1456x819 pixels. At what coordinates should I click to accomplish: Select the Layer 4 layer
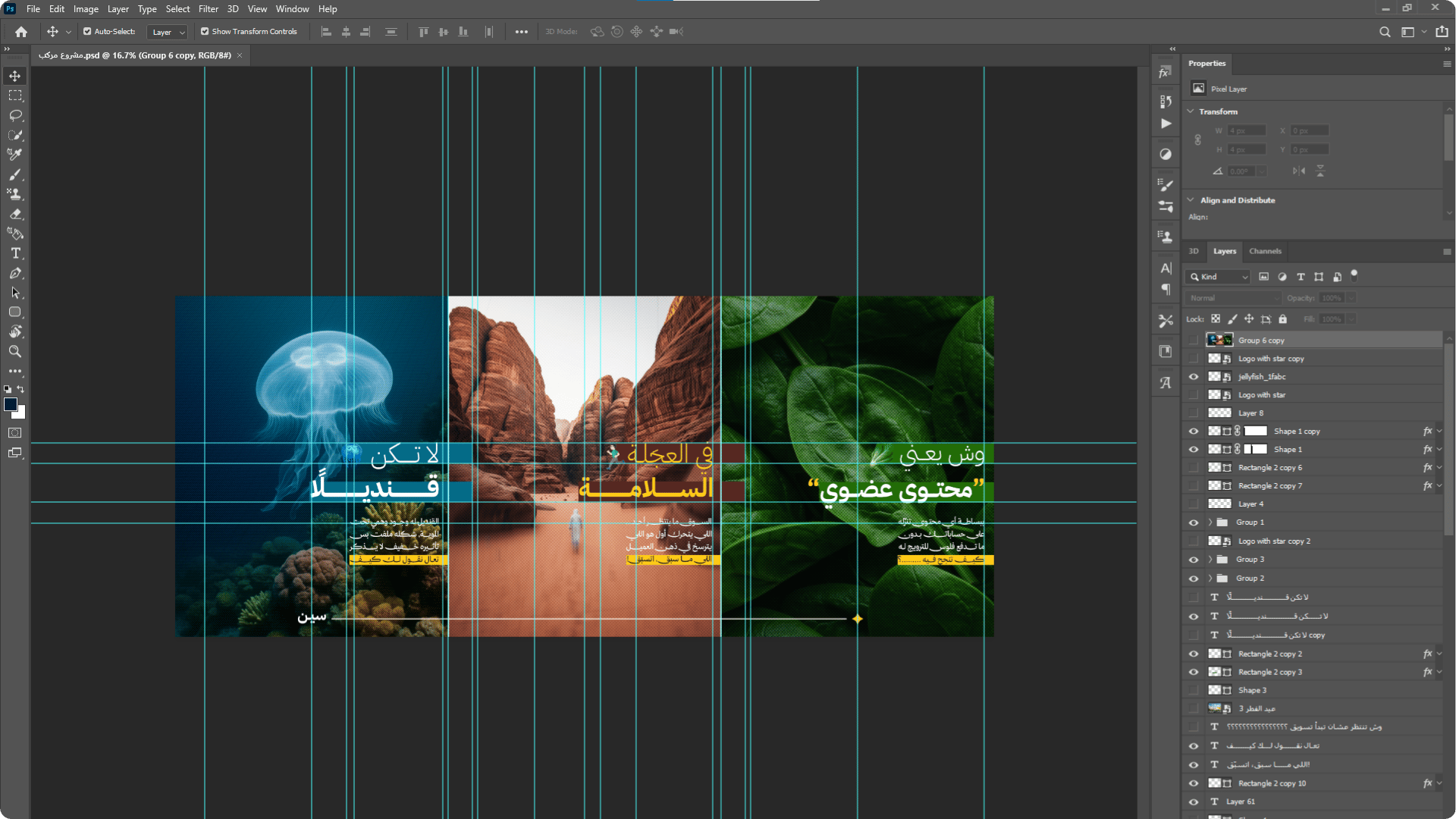1251,504
